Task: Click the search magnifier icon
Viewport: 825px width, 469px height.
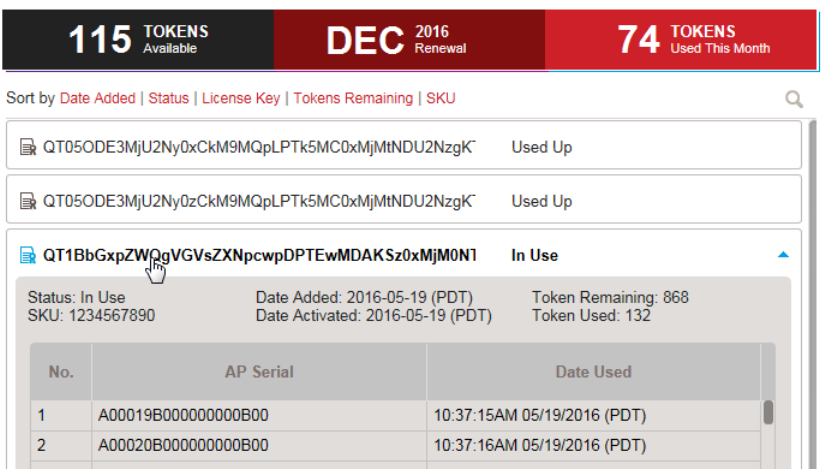Action: pyautogui.click(x=794, y=99)
